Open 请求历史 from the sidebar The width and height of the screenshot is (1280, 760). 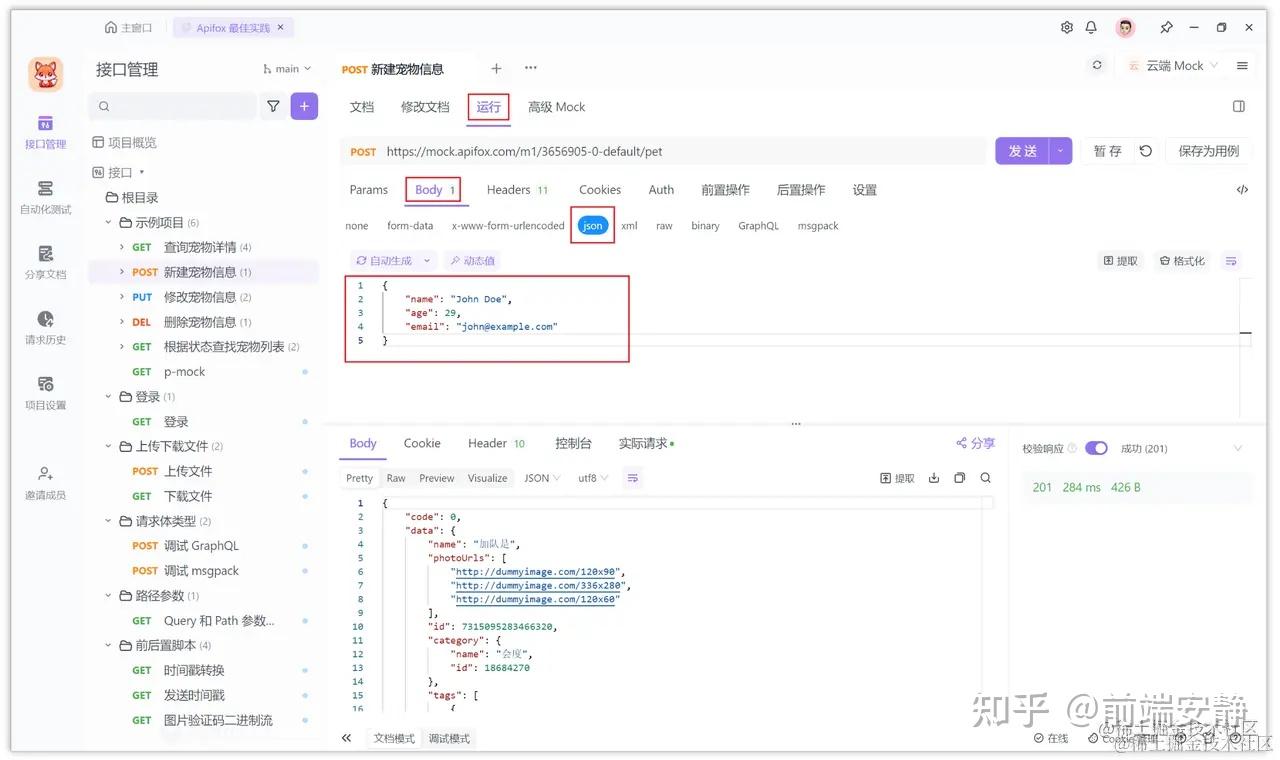point(45,328)
